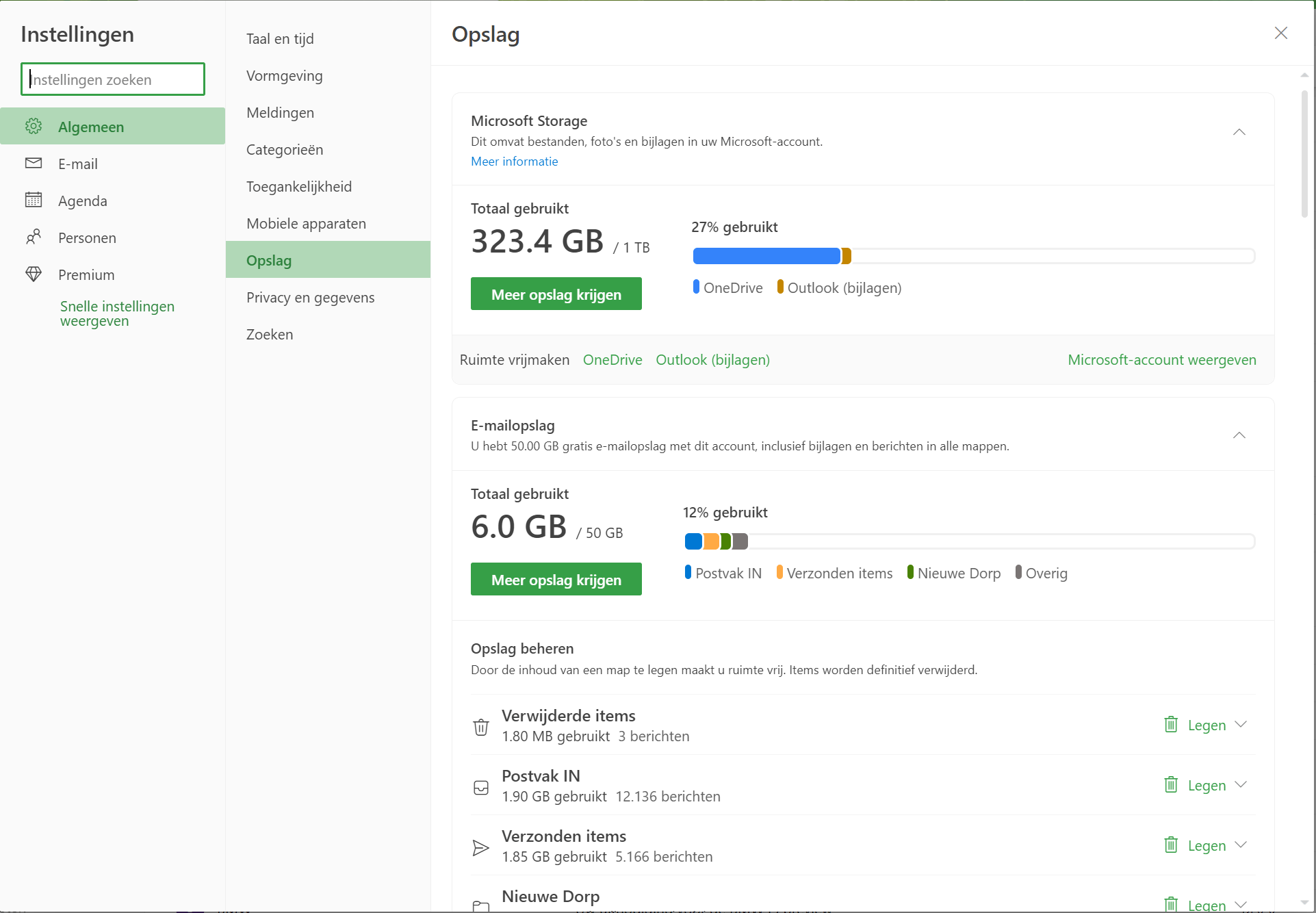The image size is (1316, 913).
Task: Open the Privacy en gegevens settings
Action: click(x=310, y=297)
